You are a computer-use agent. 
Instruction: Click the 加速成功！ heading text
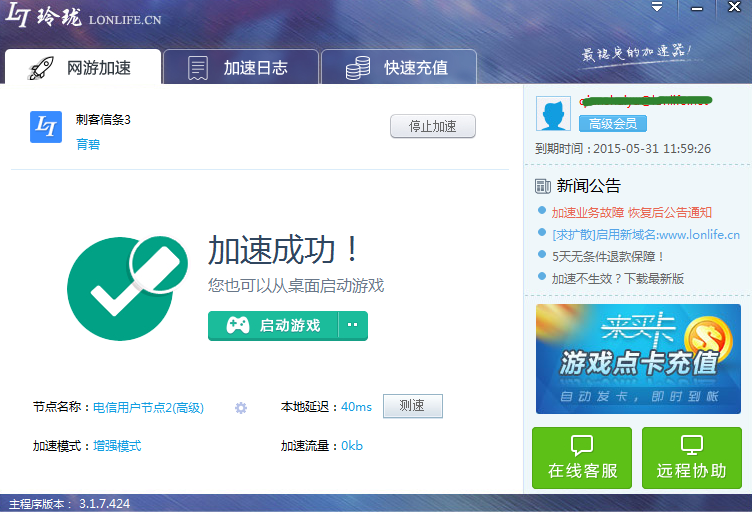283,250
